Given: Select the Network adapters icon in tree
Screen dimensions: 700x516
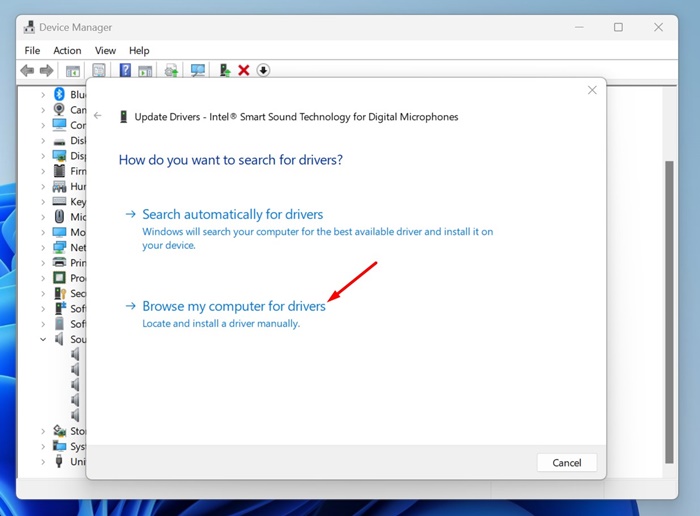Looking at the screenshot, I should (59, 247).
